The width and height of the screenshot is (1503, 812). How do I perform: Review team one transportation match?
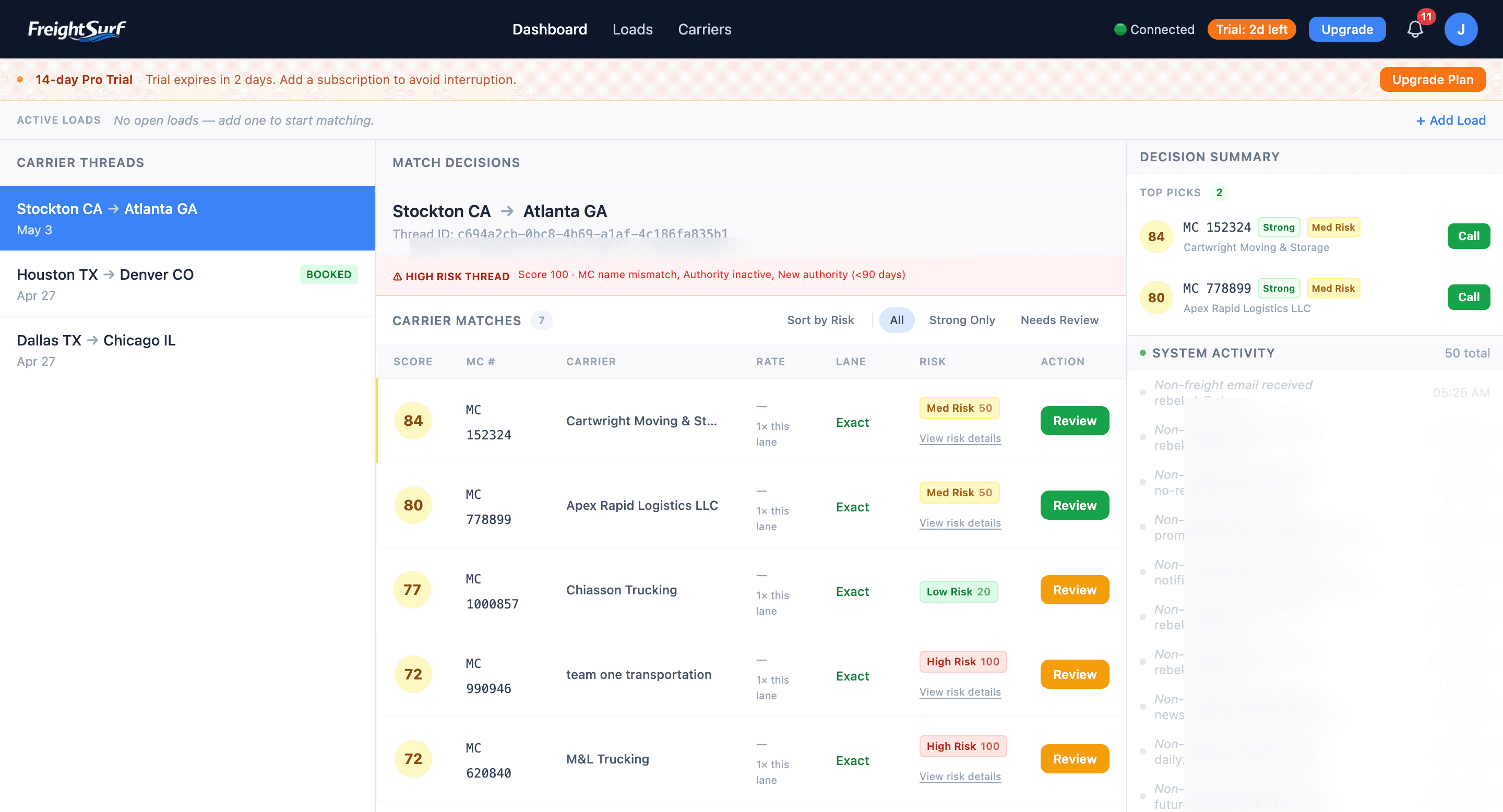(x=1074, y=674)
